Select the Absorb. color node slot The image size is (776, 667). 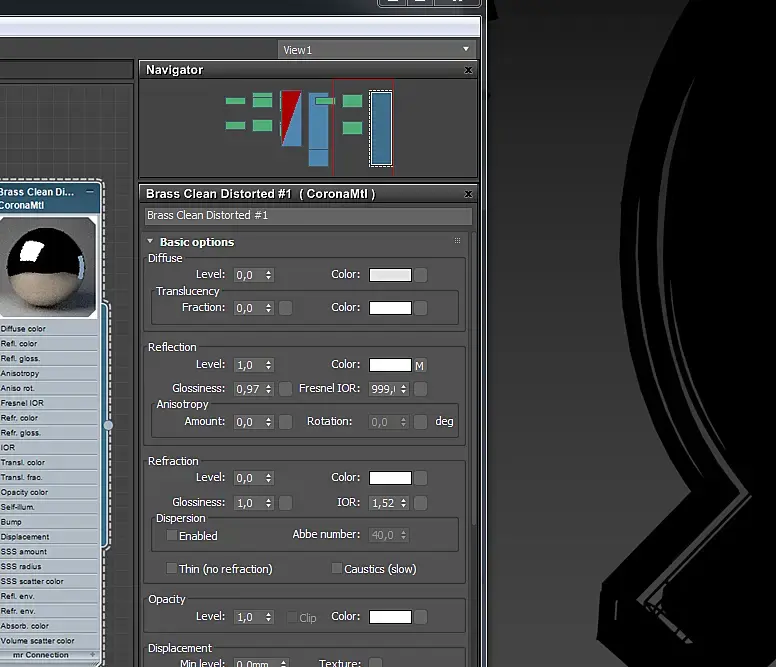pos(48,625)
